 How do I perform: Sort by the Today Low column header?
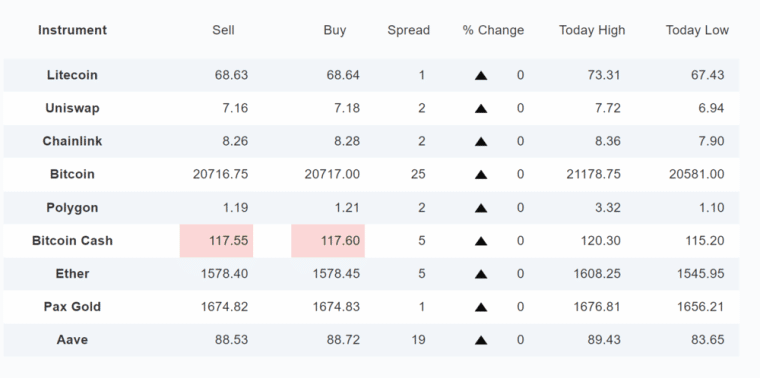pos(697,30)
